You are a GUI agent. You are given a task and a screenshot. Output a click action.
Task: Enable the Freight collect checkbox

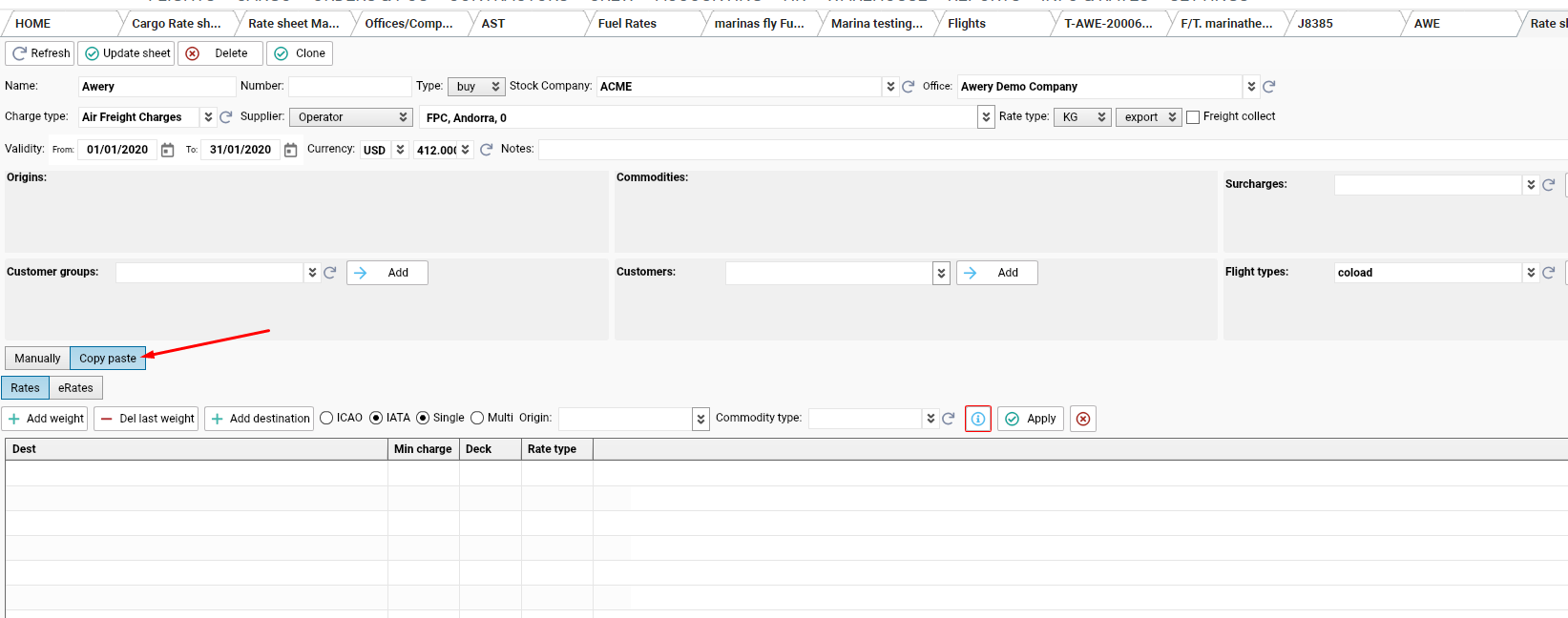tap(1192, 117)
